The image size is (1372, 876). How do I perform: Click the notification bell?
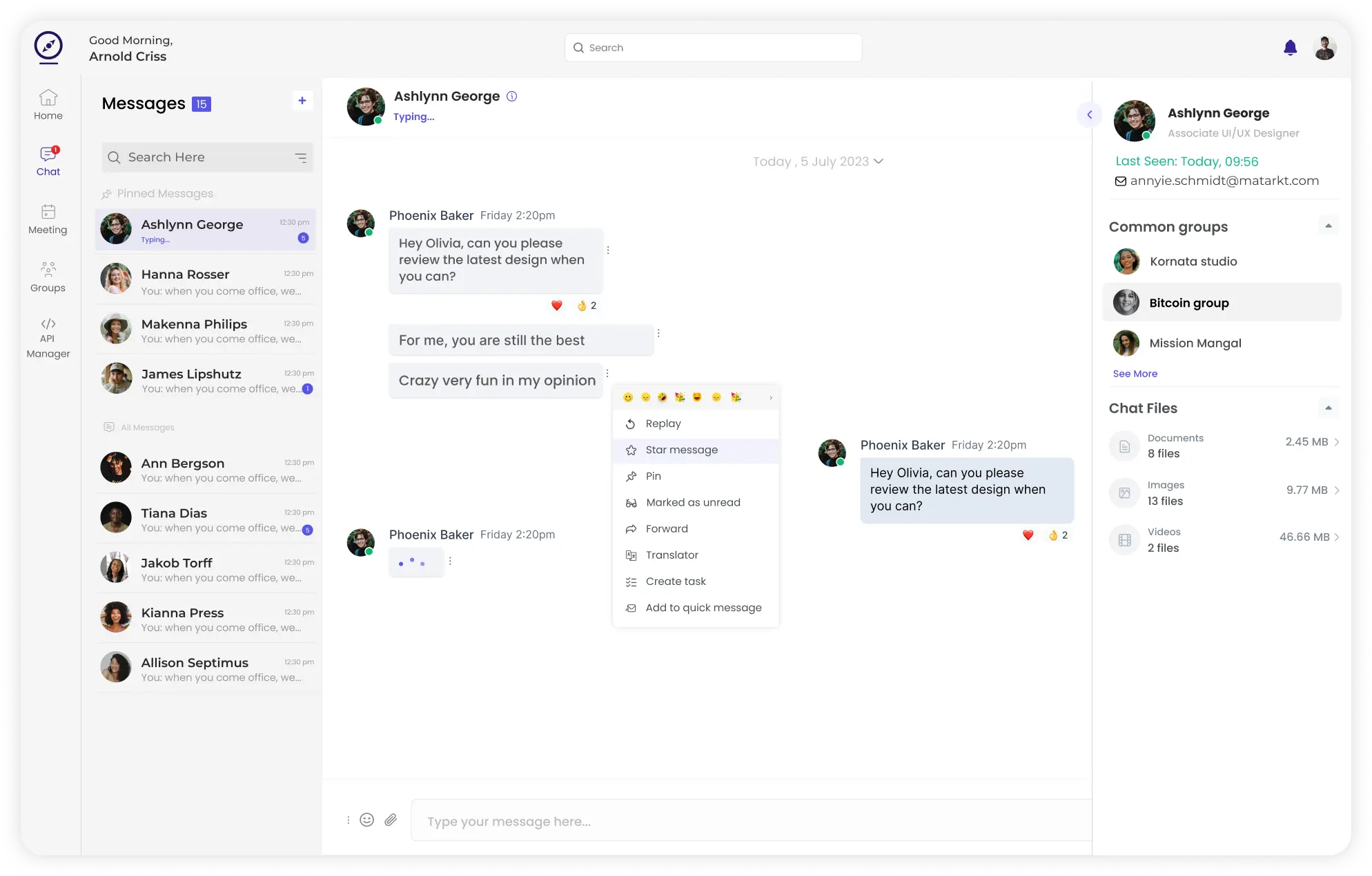point(1290,48)
